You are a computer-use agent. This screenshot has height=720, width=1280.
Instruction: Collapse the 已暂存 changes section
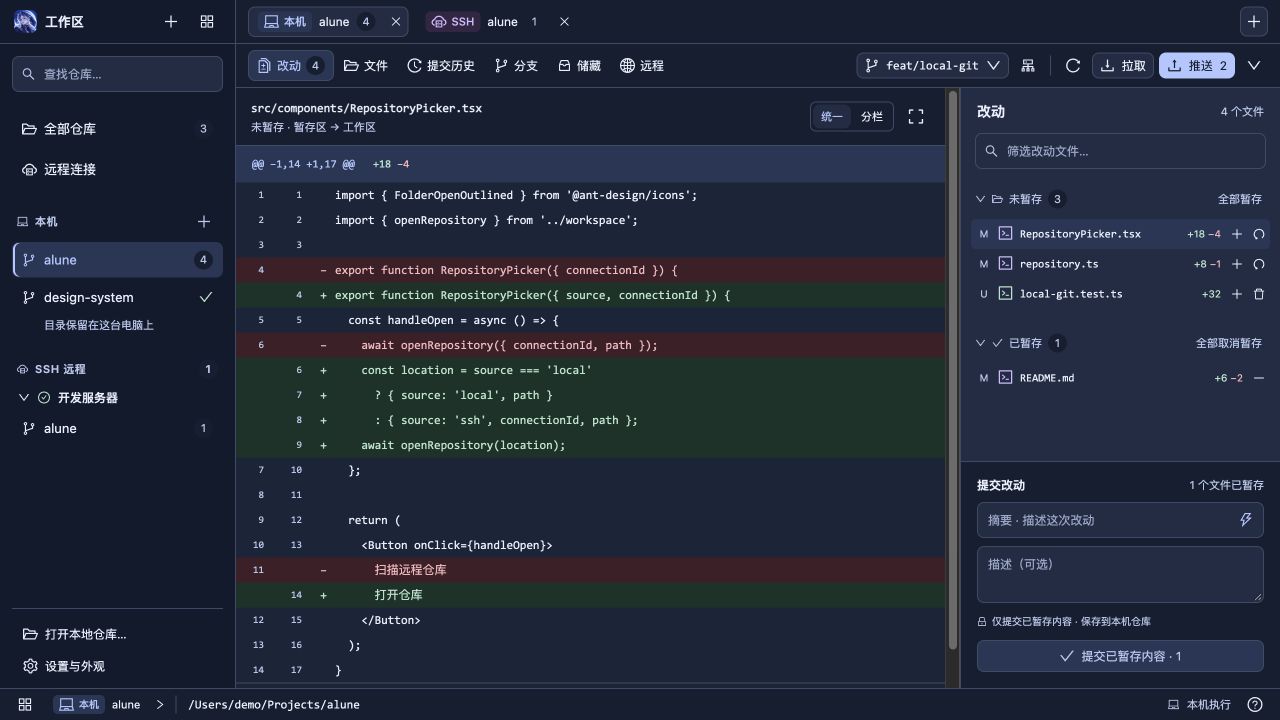point(980,343)
